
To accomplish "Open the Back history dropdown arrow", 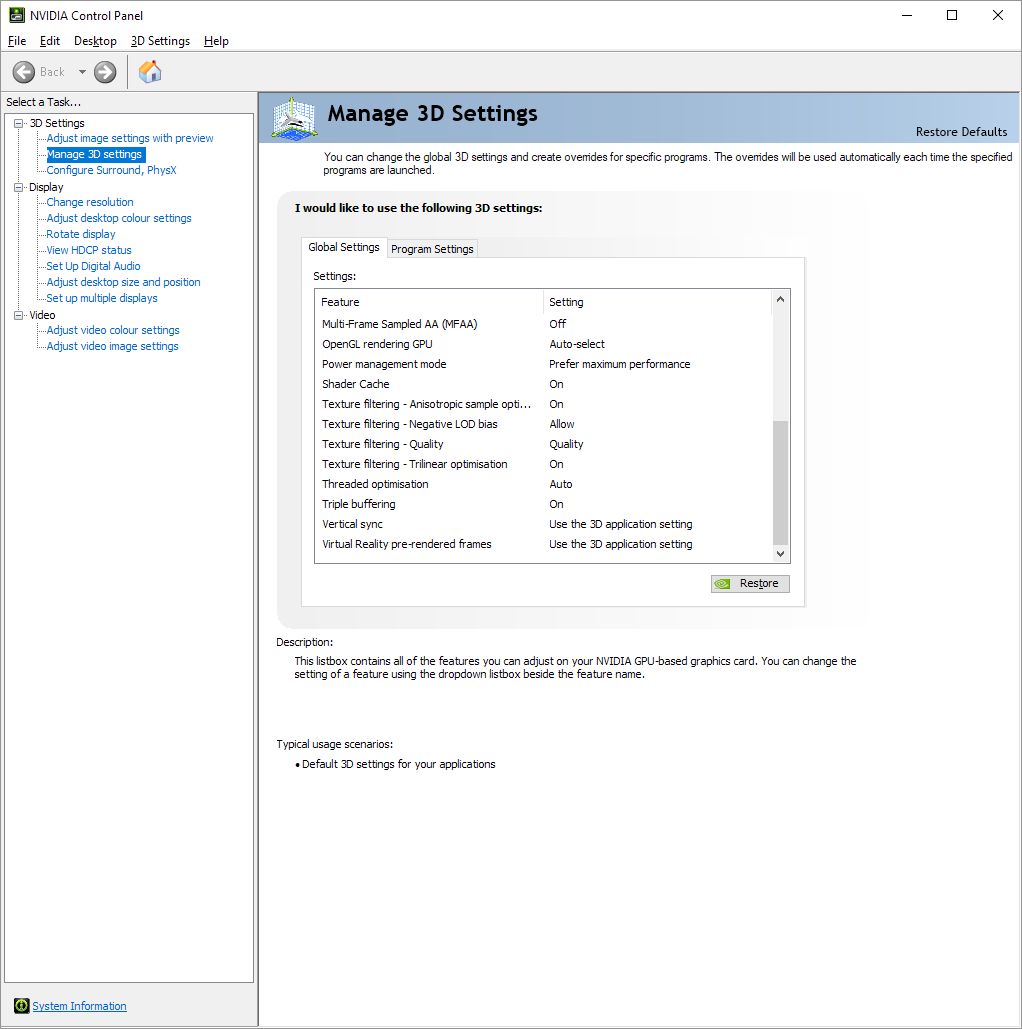I will [x=82, y=72].
